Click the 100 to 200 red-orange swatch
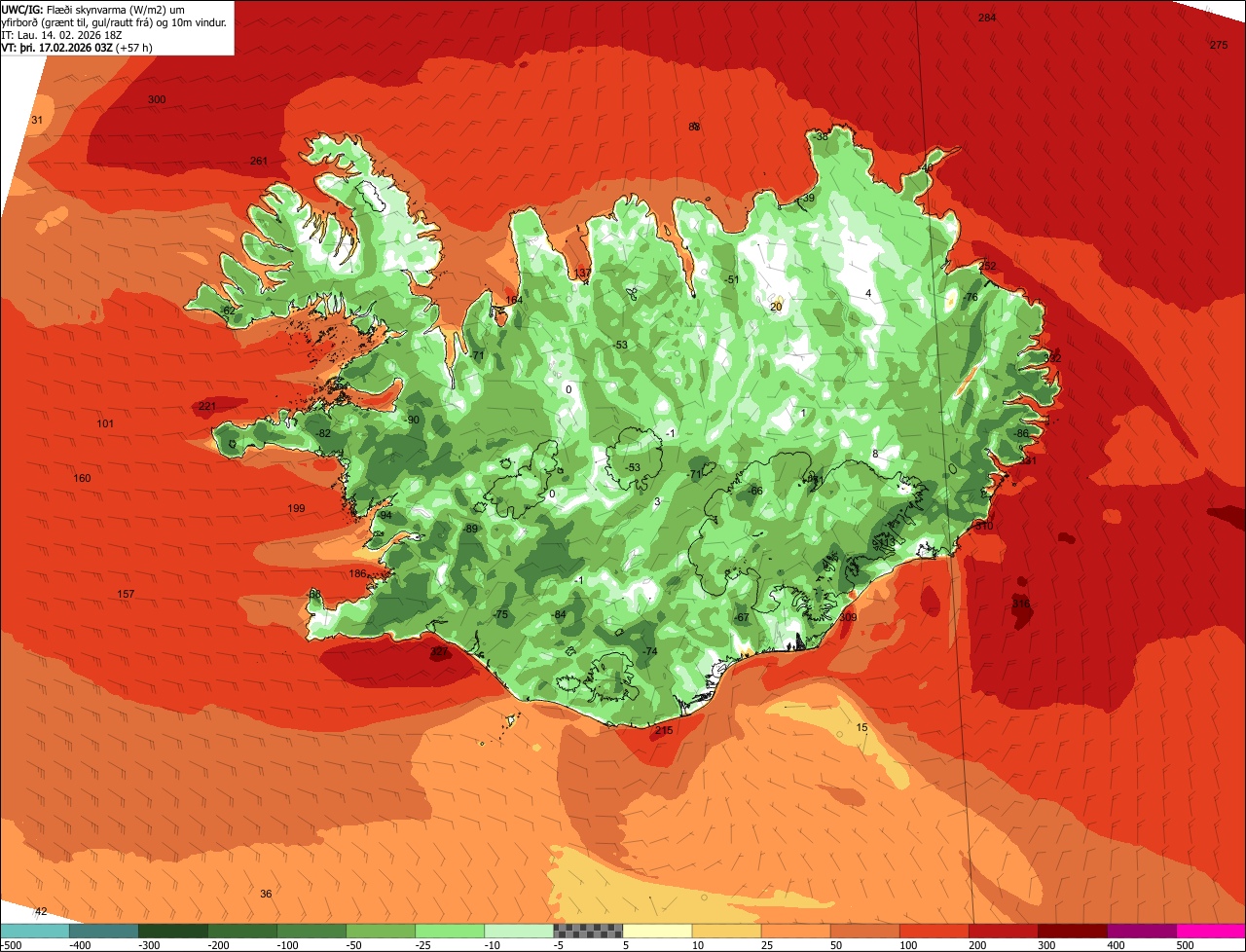 pos(933,931)
